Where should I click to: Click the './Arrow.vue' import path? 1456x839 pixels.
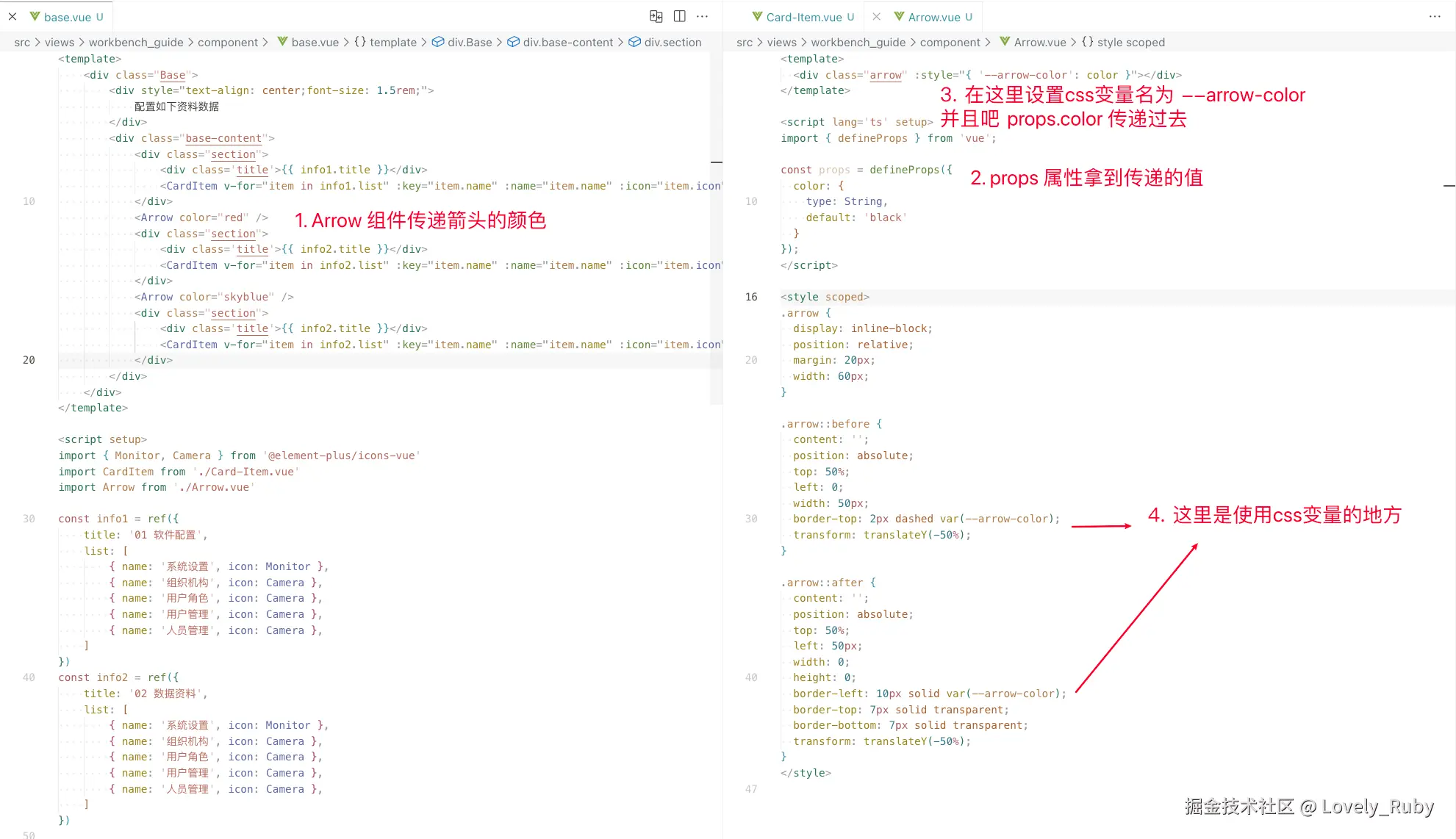(215, 487)
